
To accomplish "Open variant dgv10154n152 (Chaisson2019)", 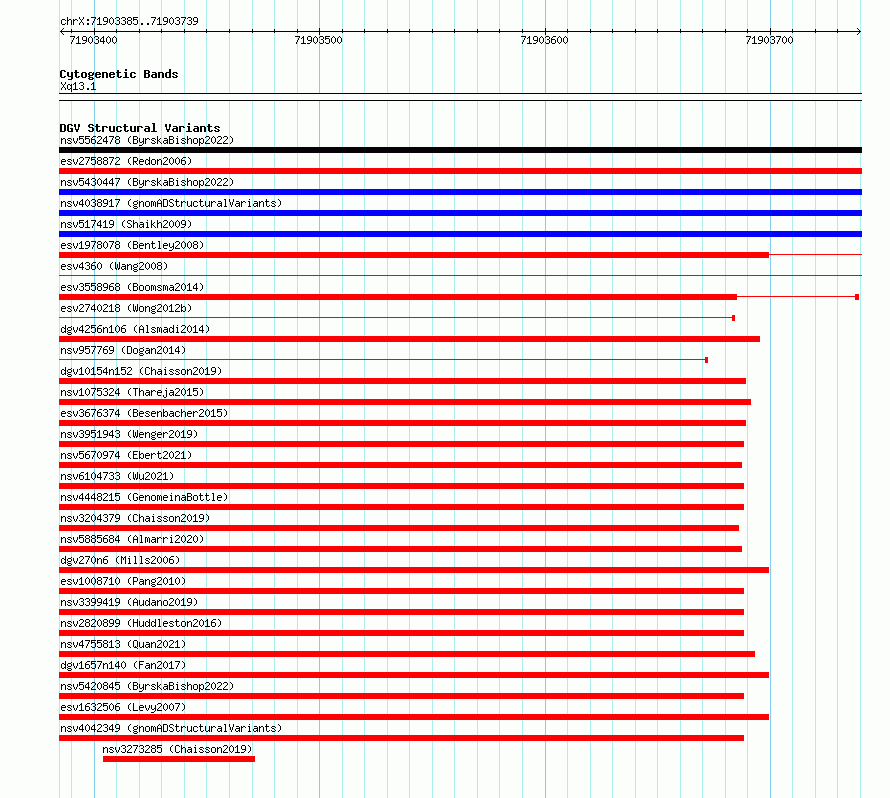I will (141, 371).
